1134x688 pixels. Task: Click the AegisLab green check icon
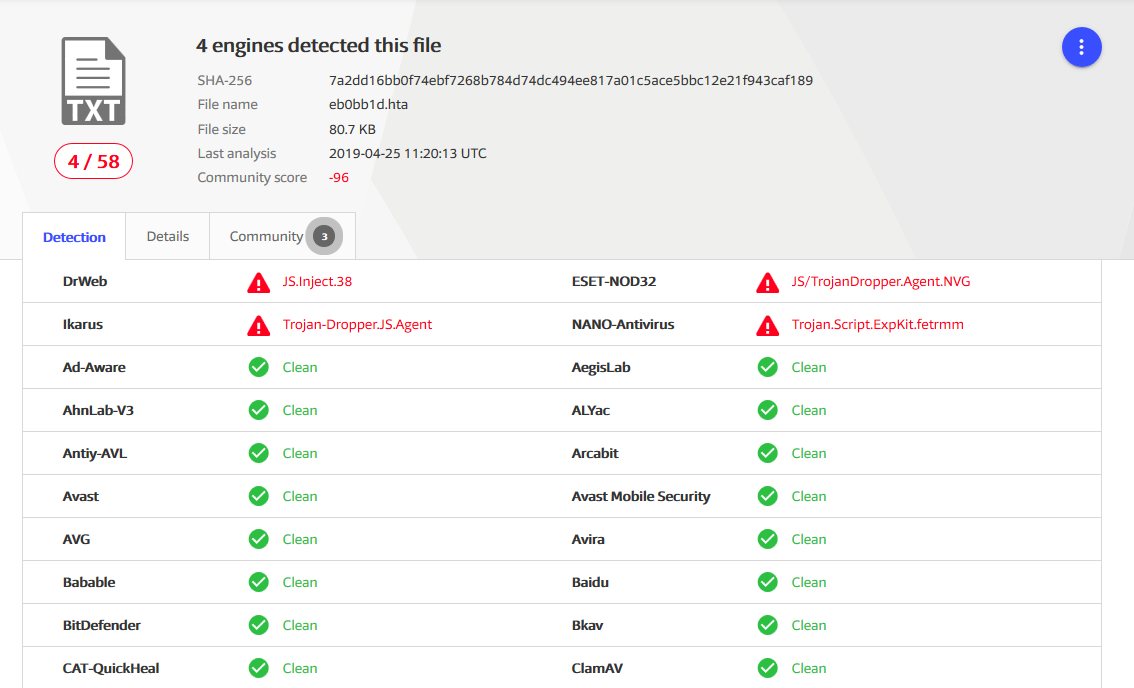click(767, 368)
